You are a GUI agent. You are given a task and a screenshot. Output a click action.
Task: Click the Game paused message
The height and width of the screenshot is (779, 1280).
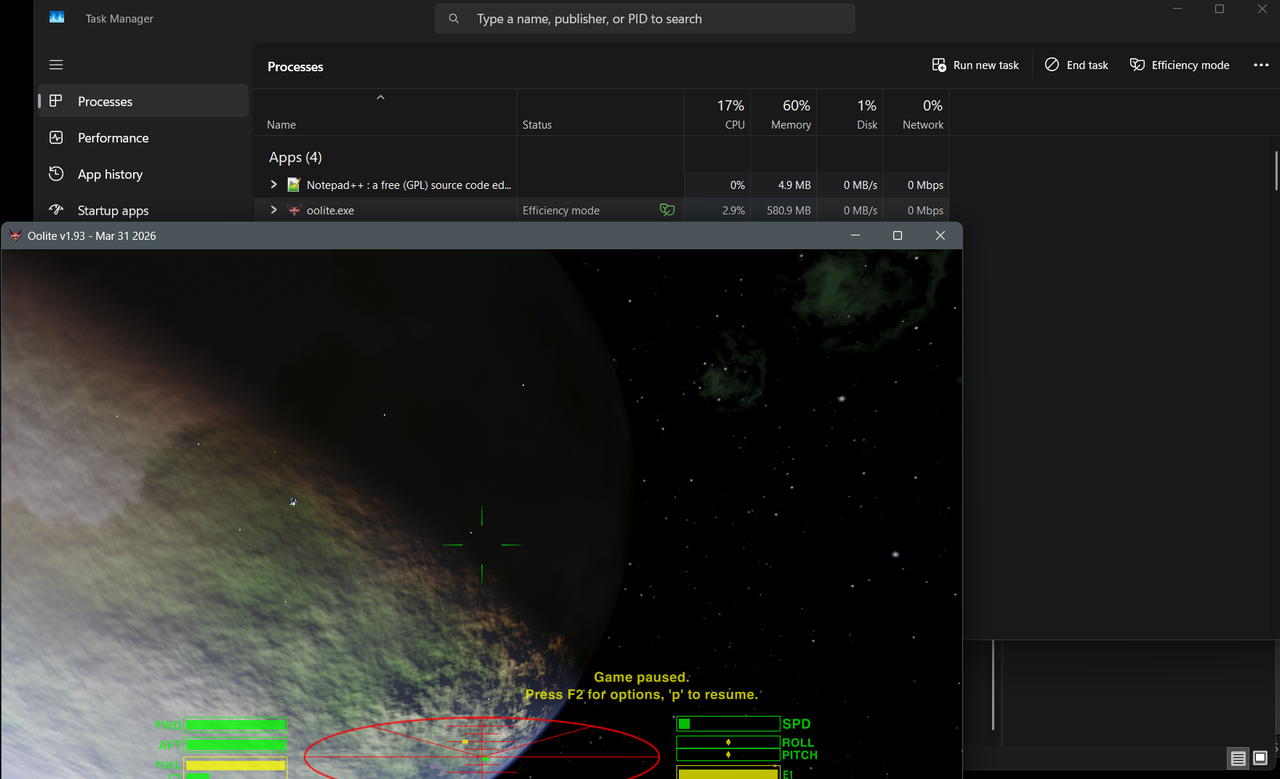[x=641, y=677]
